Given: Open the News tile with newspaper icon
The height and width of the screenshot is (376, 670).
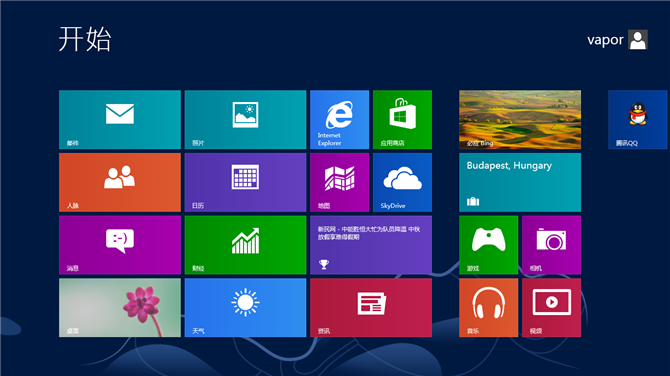Looking at the screenshot, I should pyautogui.click(x=371, y=308).
